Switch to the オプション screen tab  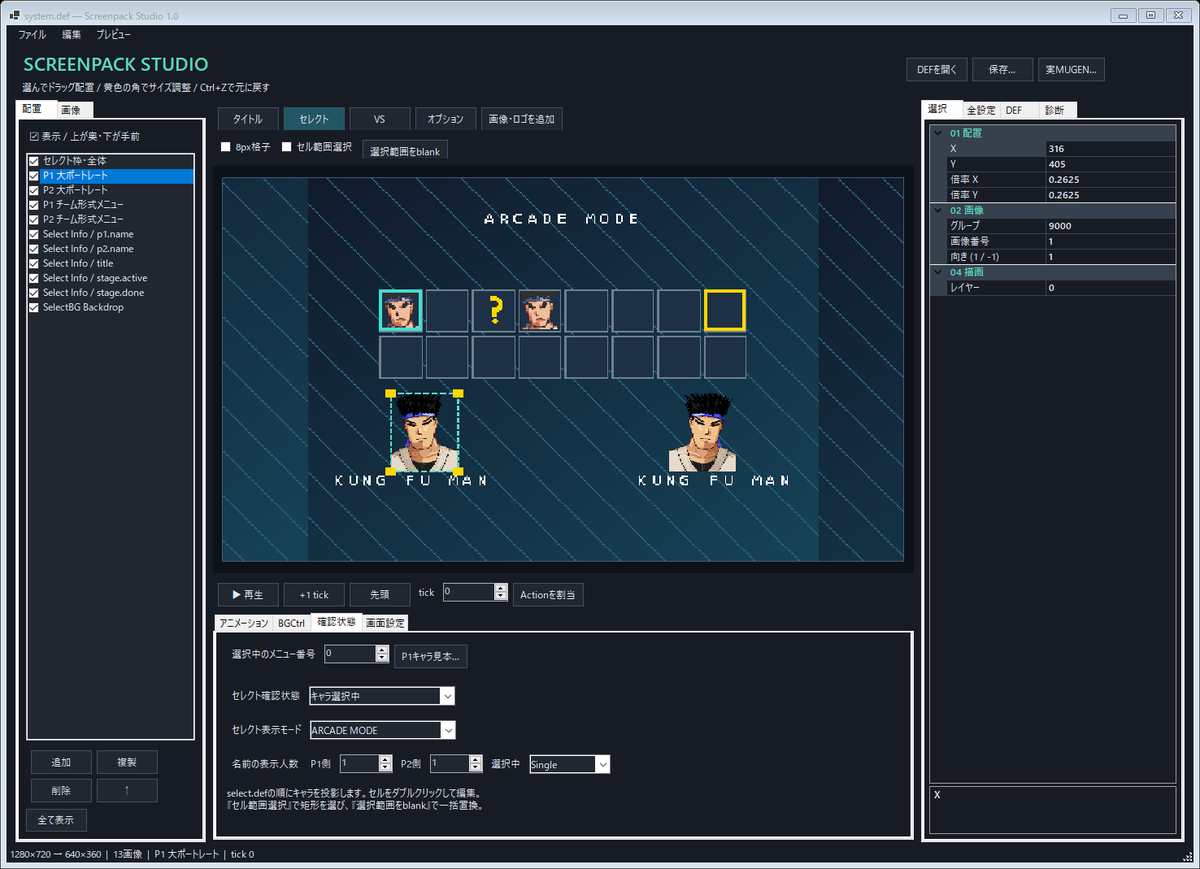[x=445, y=119]
